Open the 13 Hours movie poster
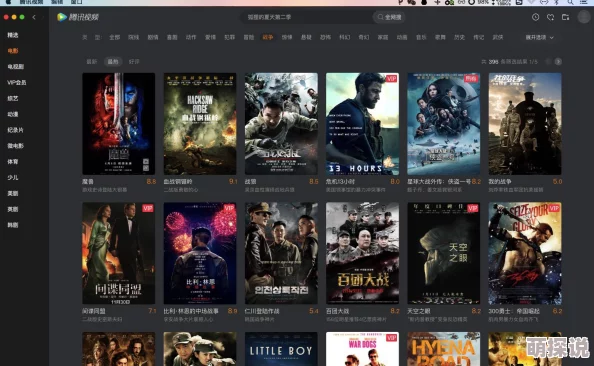Screen dimensions: 594x366 pos(363,124)
